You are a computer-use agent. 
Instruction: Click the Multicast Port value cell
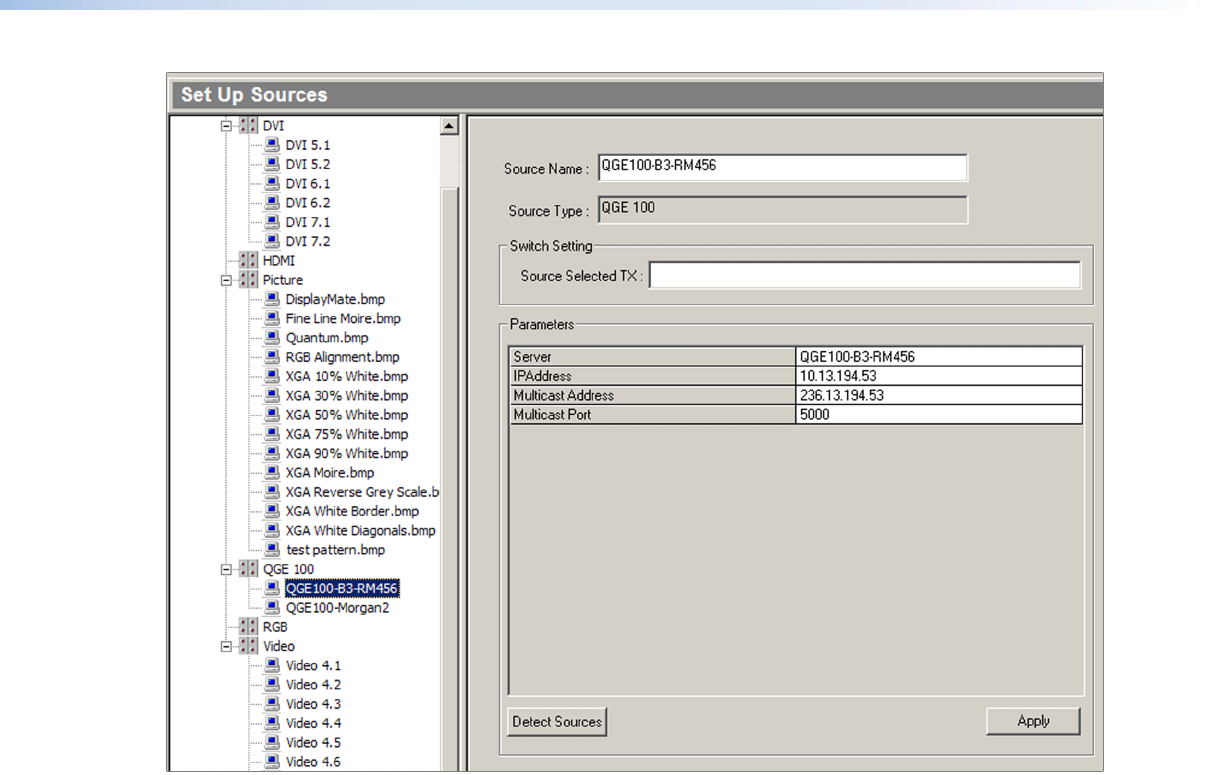[938, 415]
